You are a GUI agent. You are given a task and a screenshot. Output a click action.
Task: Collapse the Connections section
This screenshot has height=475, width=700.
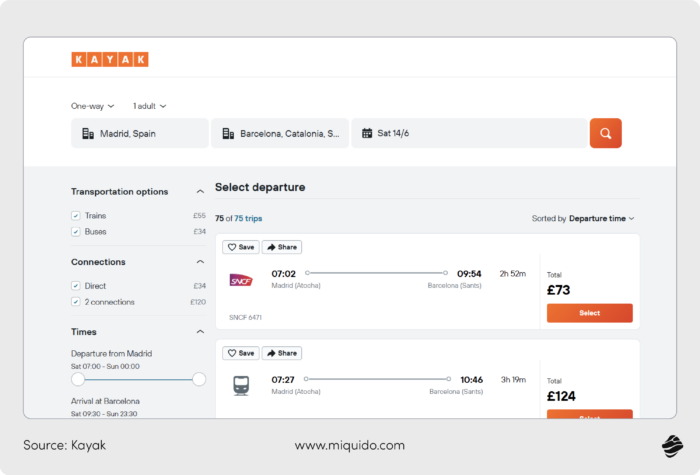pyautogui.click(x=200, y=262)
